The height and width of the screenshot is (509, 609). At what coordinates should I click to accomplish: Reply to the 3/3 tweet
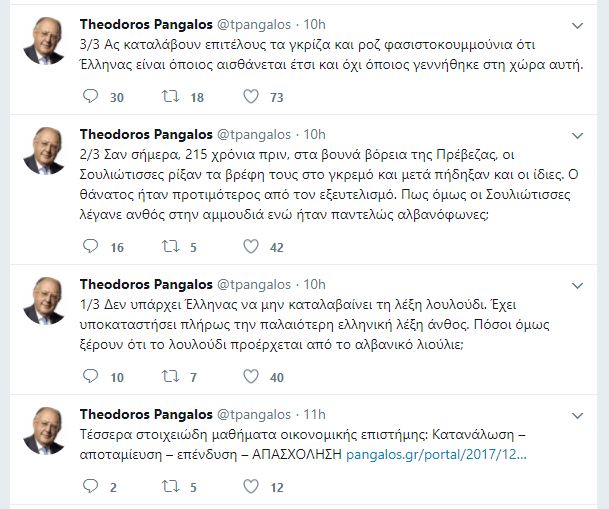click(x=90, y=97)
